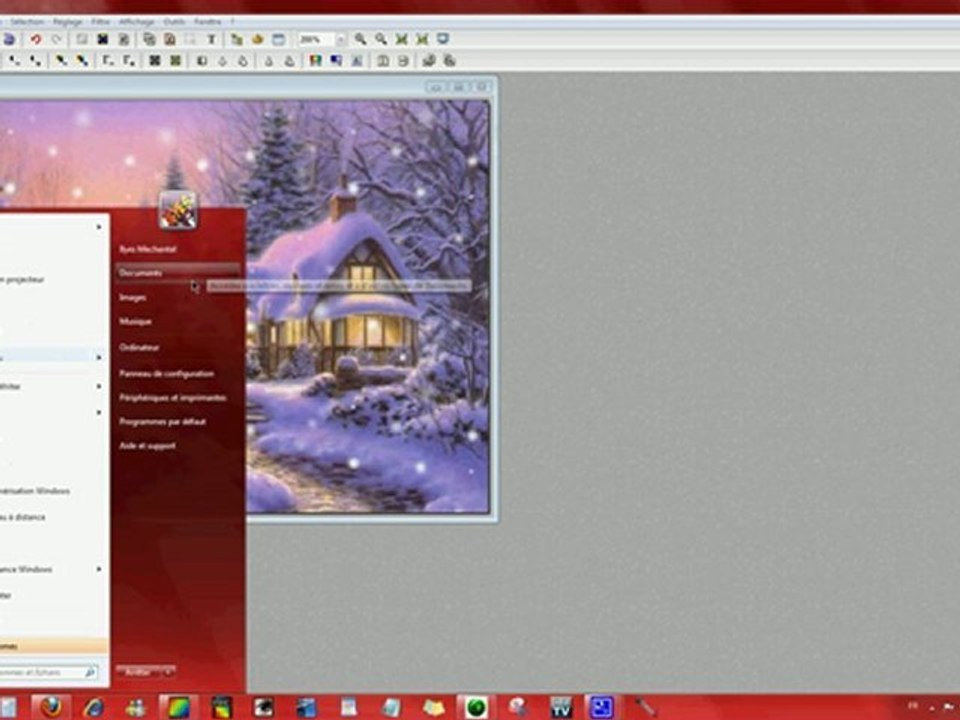Open Images in the Start menu

[133, 298]
